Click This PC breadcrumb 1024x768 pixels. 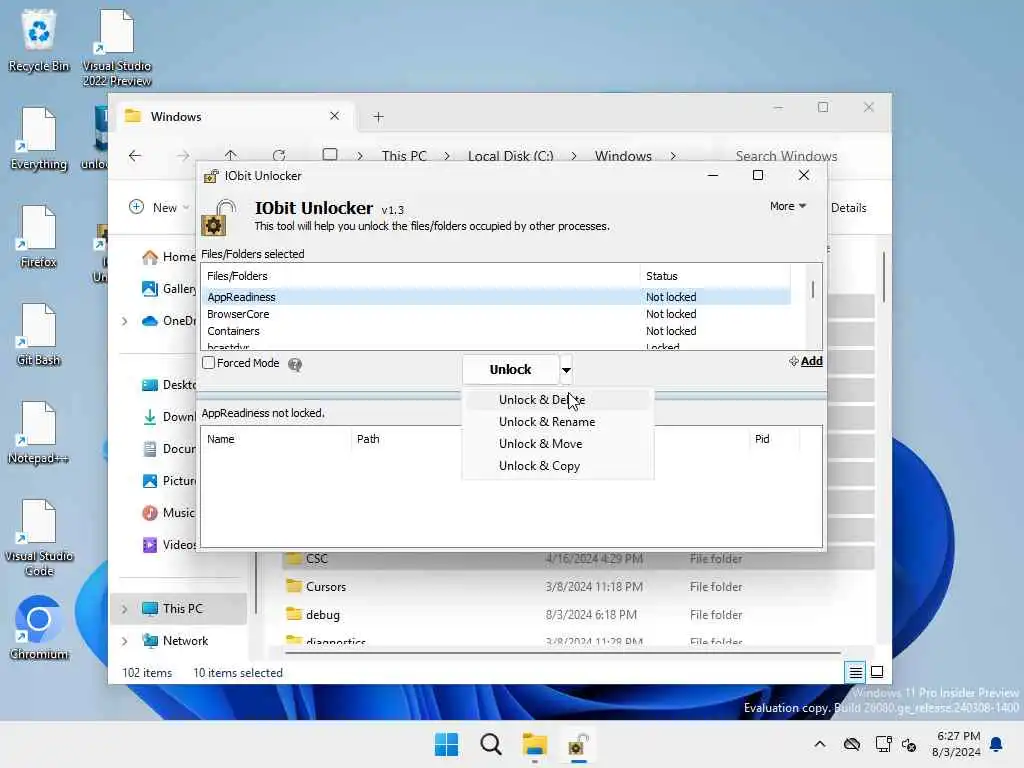(x=404, y=156)
